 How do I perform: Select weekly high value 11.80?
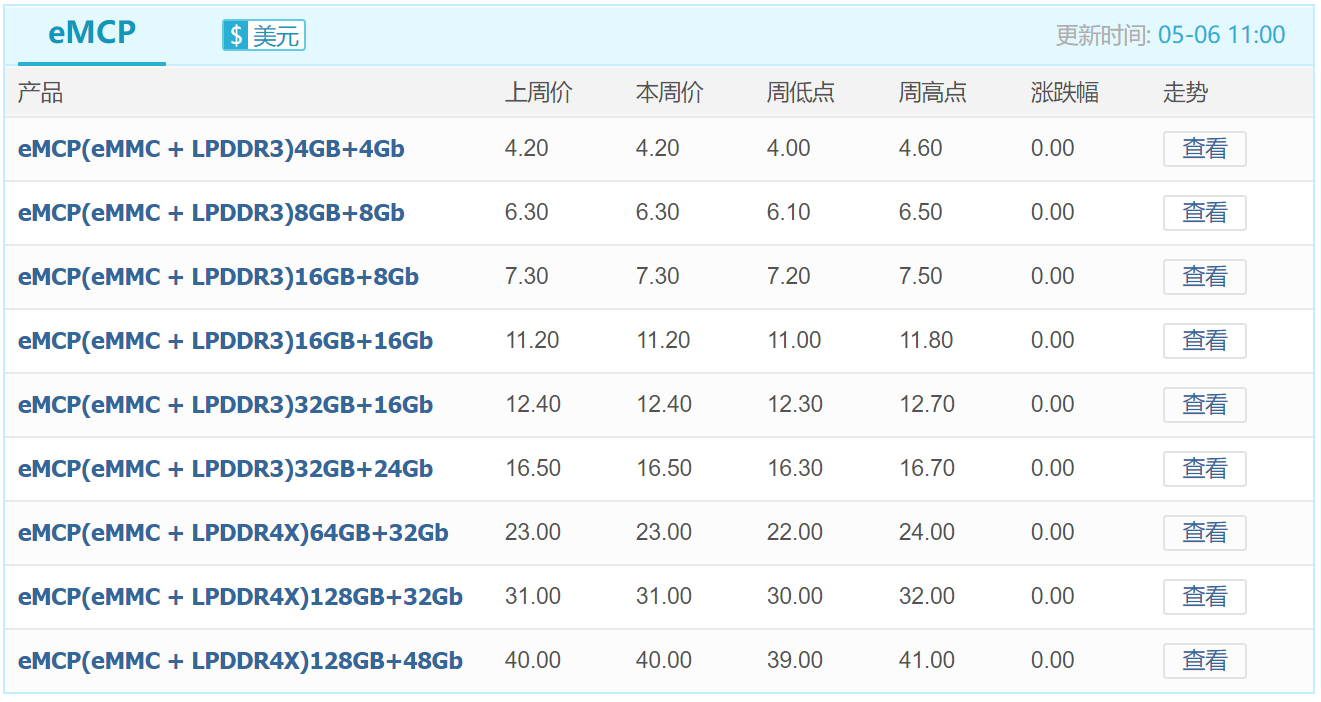(926, 340)
